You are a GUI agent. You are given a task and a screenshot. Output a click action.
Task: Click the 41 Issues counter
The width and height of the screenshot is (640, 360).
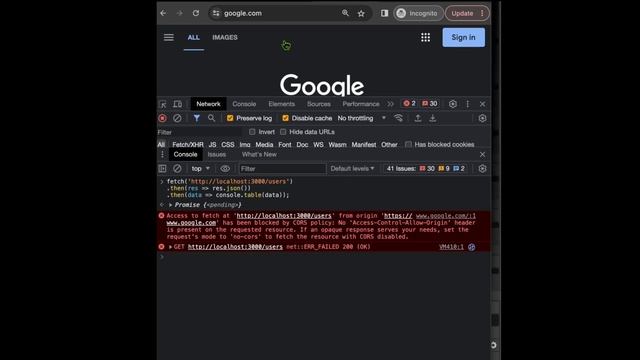click(x=426, y=169)
